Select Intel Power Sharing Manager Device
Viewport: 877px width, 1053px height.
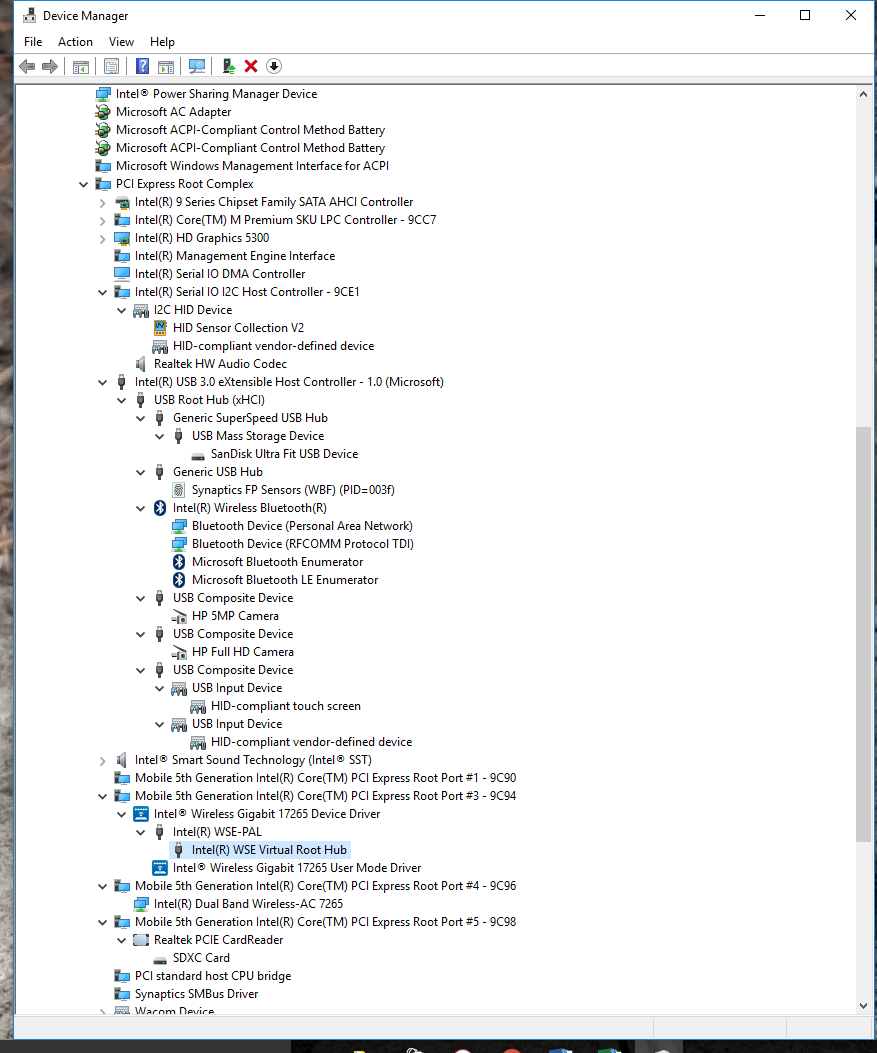[216, 95]
